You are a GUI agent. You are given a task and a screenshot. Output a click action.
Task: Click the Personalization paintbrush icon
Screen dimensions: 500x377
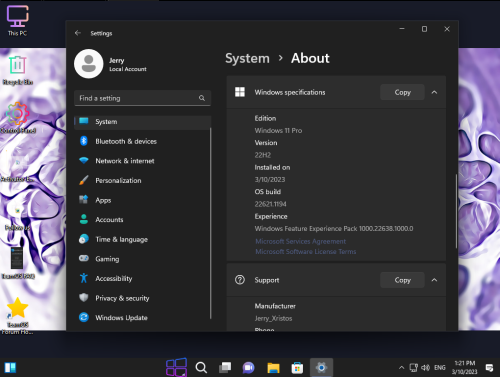click(x=84, y=180)
